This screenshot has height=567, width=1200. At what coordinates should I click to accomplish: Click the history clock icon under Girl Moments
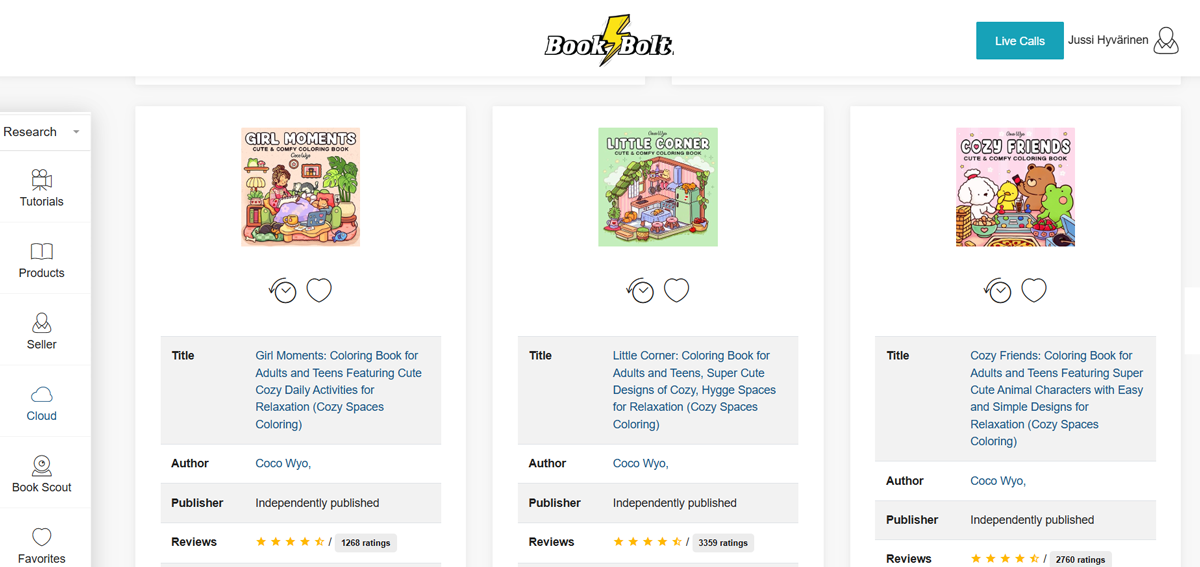coord(284,291)
